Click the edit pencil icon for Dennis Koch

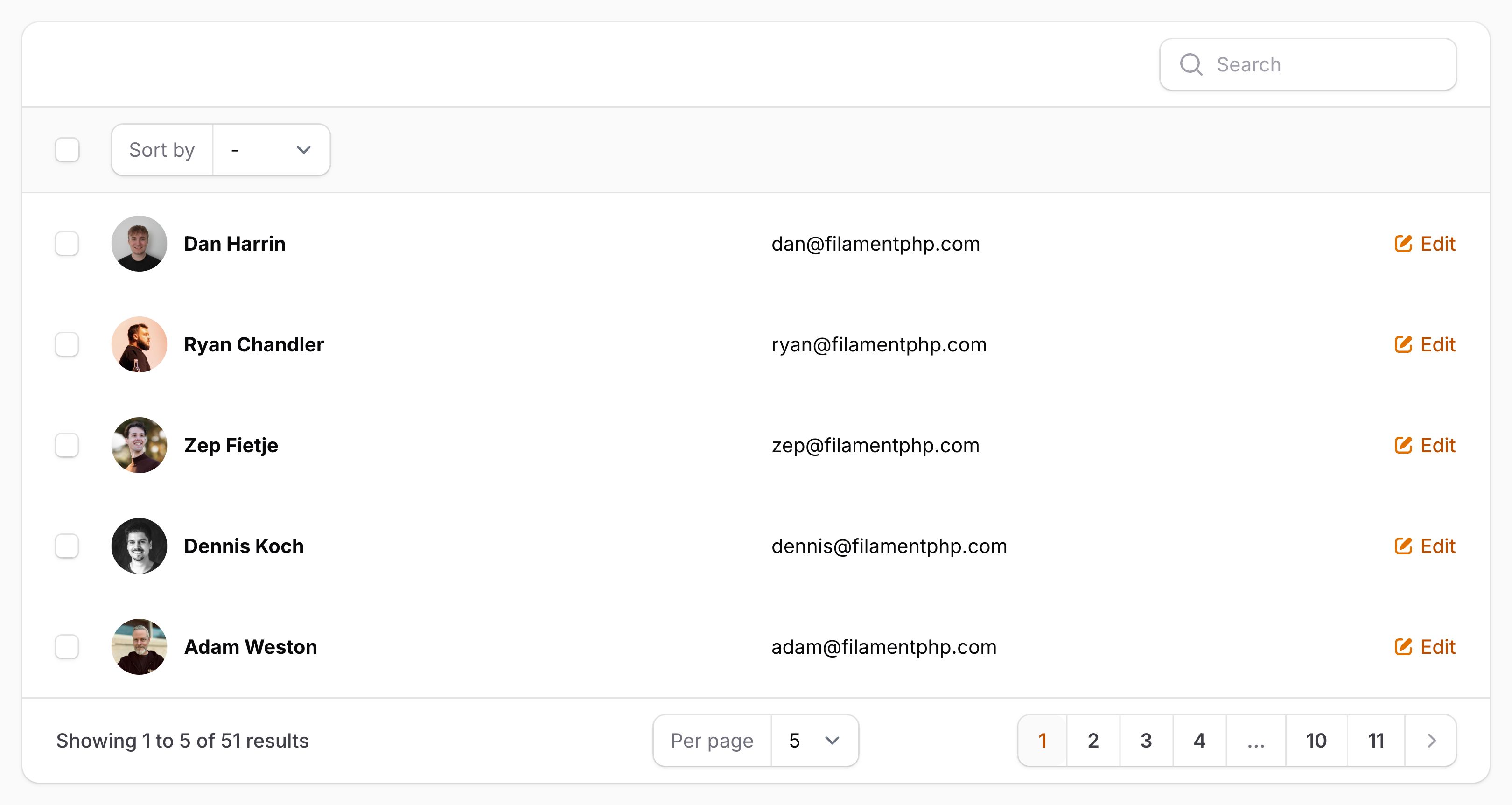1403,546
